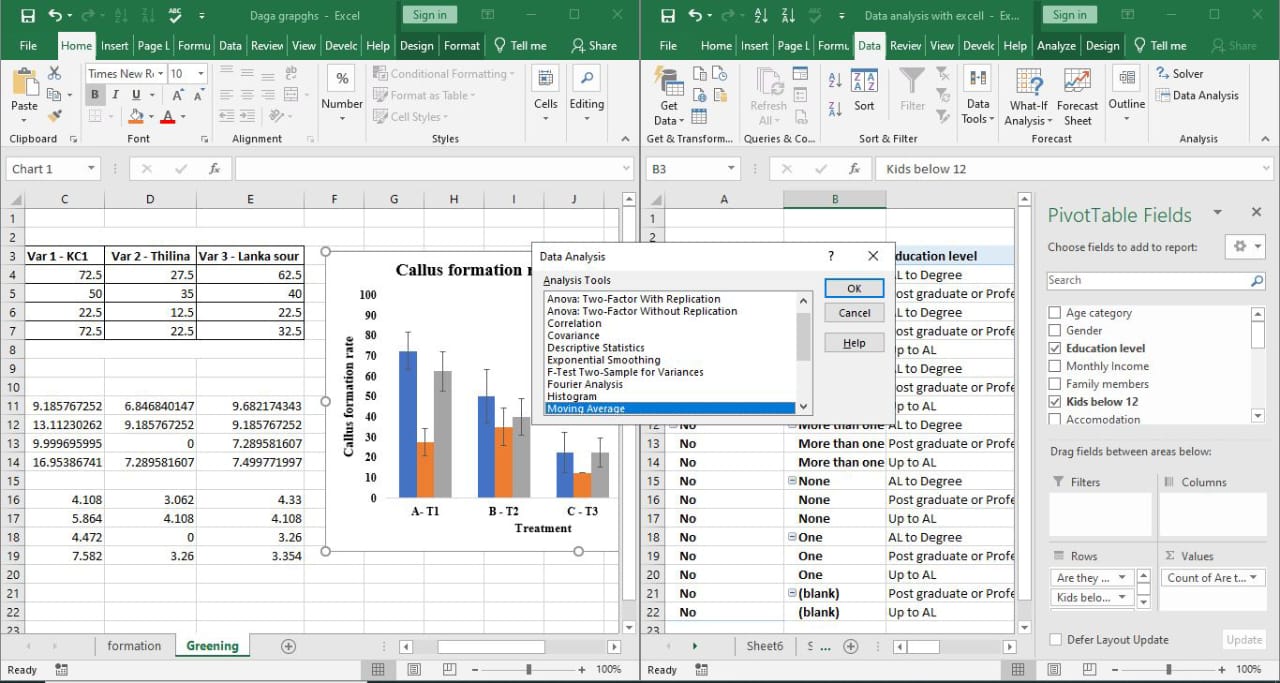This screenshot has height=683, width=1280.
Task: Click zoom slider in right window status bar
Action: (1169, 670)
